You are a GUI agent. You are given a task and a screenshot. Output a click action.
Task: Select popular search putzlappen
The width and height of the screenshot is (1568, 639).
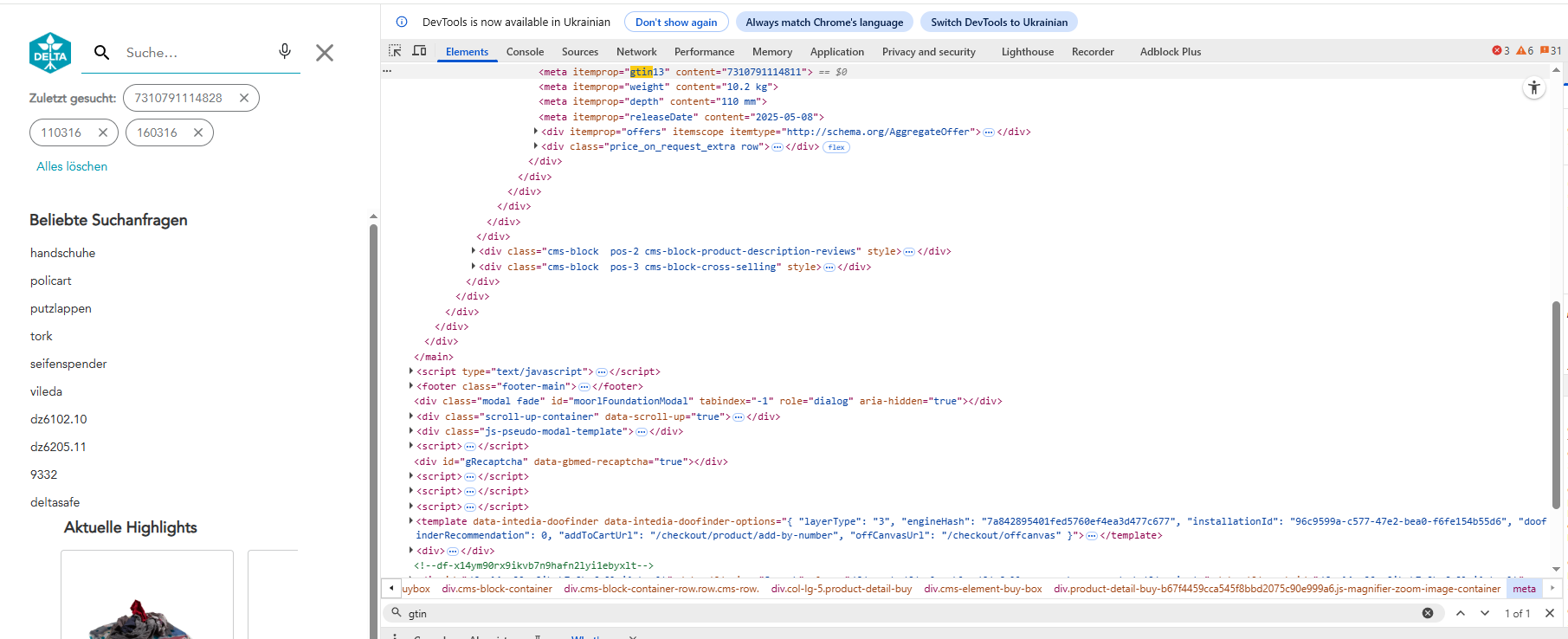point(61,308)
